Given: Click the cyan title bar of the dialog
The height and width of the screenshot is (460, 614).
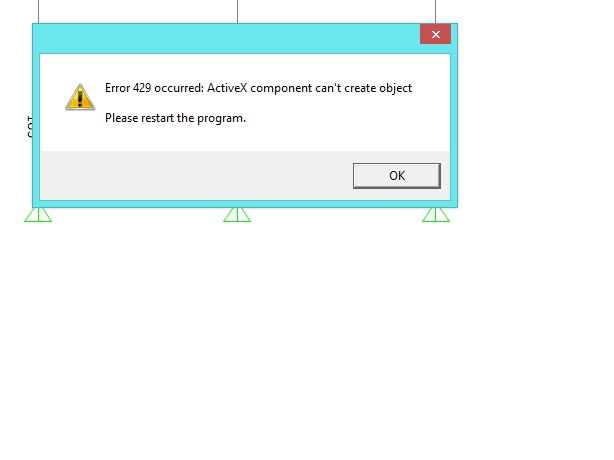Looking at the screenshot, I should click(x=226, y=38).
